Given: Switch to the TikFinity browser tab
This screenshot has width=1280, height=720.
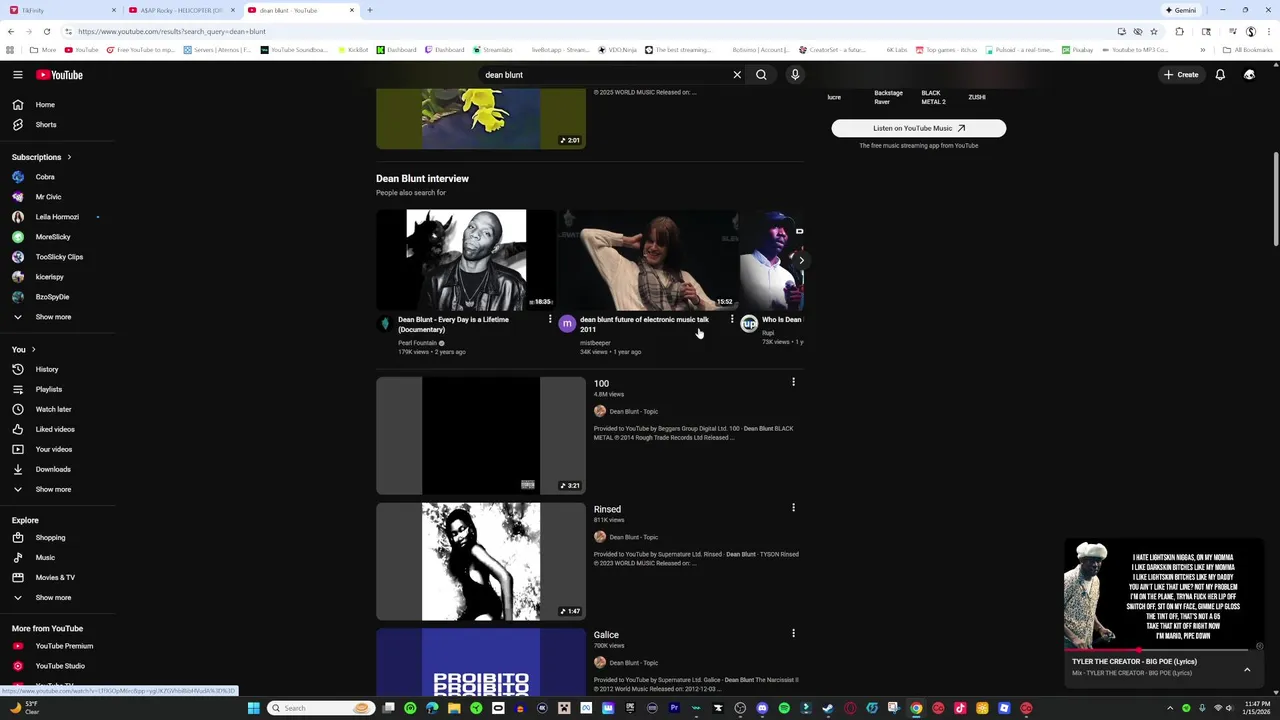Looking at the screenshot, I should pyautogui.click(x=62, y=10).
